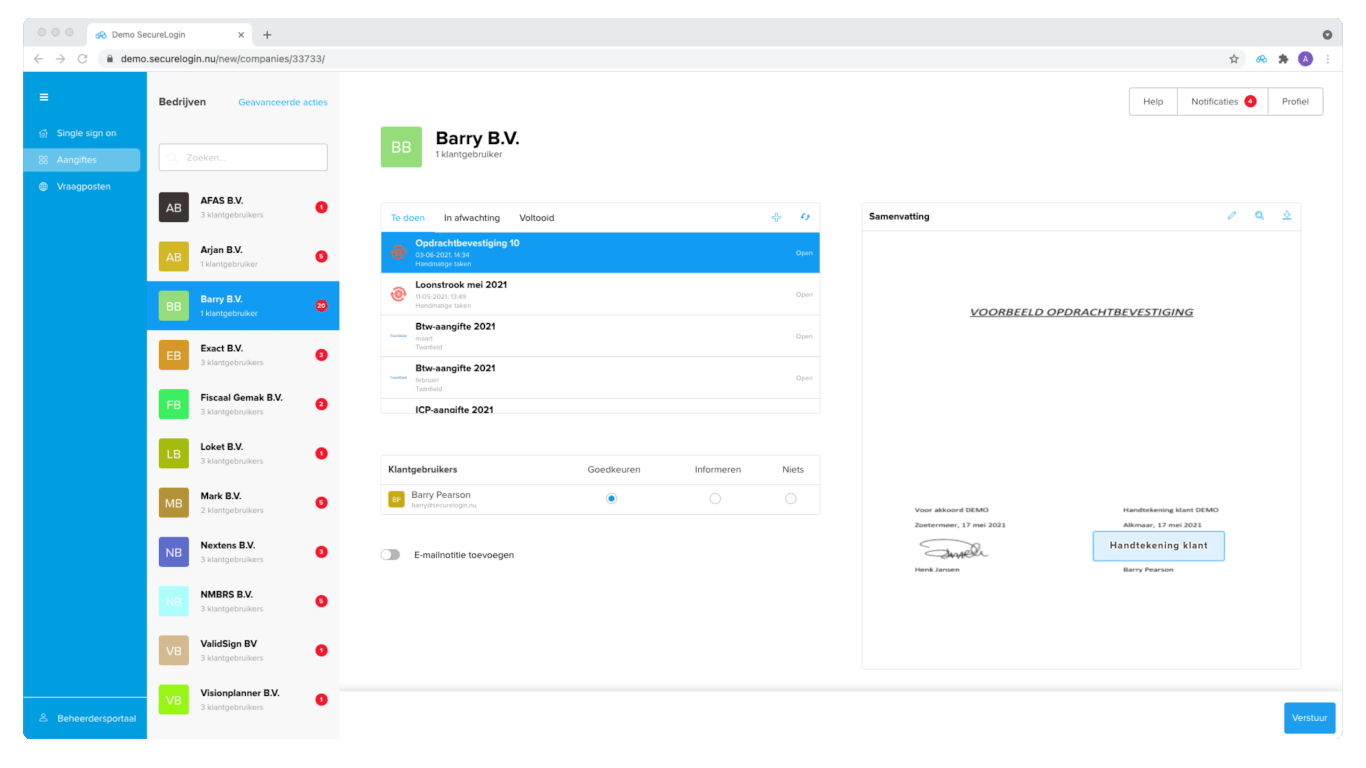Click the Zoeken search field
The height and width of the screenshot is (768, 1366).
coord(243,157)
